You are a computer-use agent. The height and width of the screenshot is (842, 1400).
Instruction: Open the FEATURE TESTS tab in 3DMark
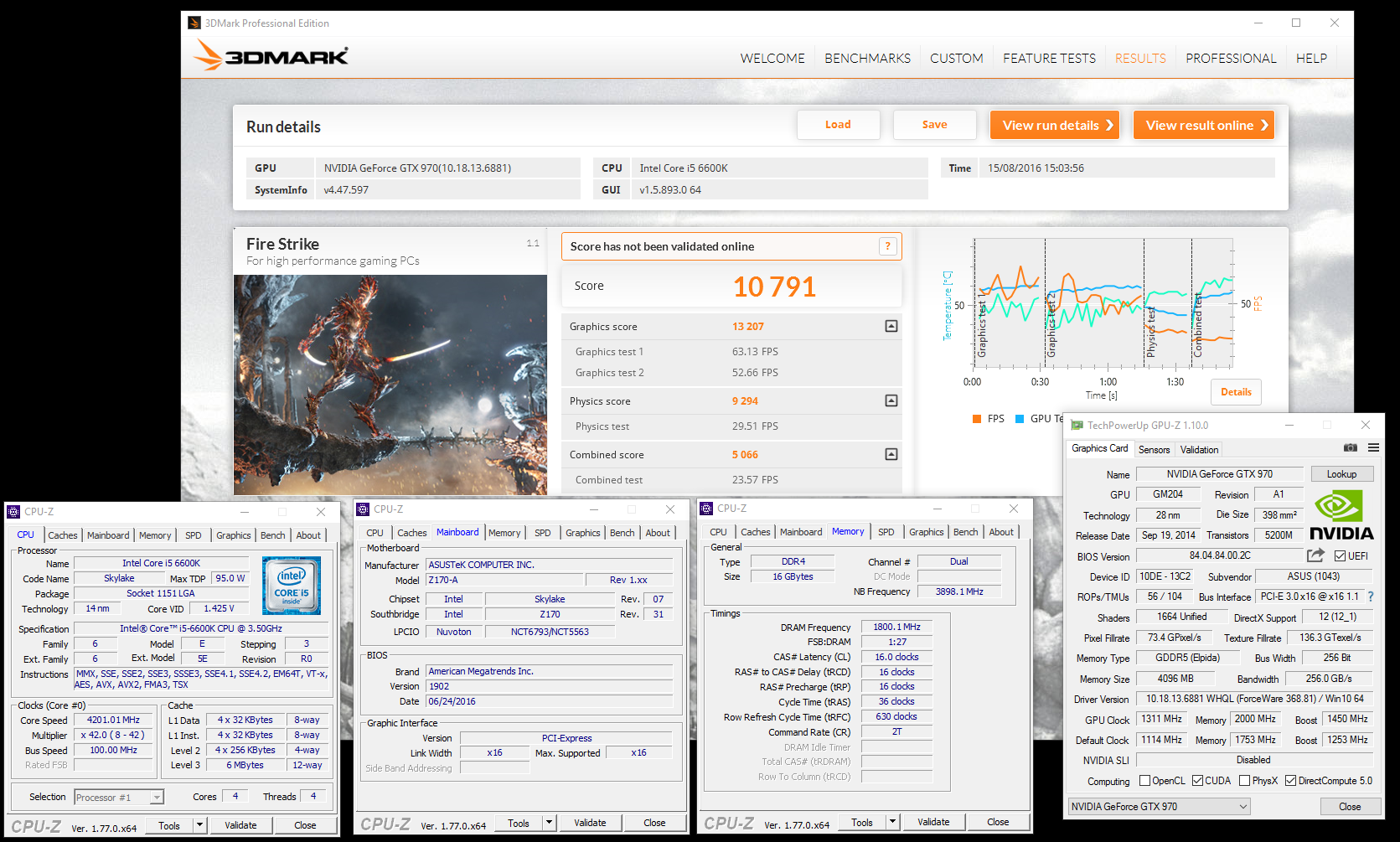[1049, 59]
